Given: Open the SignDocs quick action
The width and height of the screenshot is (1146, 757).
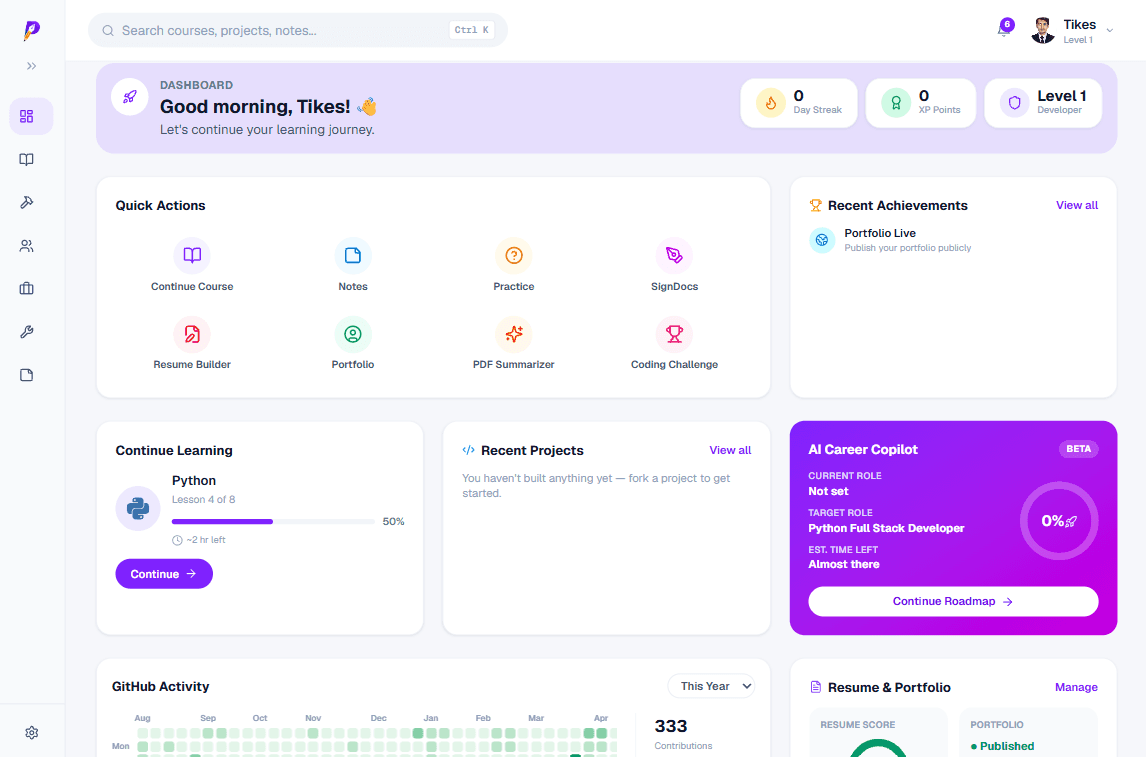Looking at the screenshot, I should [675, 265].
